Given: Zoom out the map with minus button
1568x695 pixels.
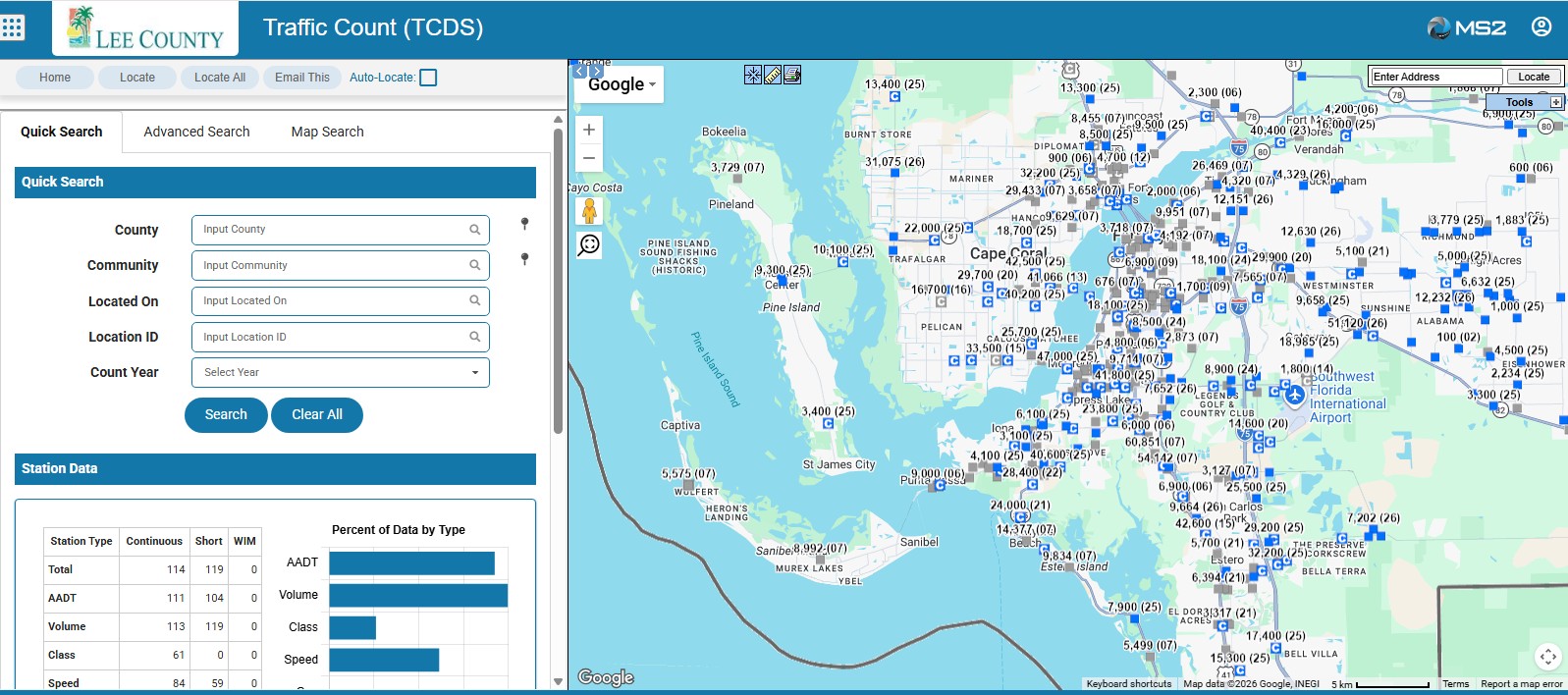Looking at the screenshot, I should 589,157.
